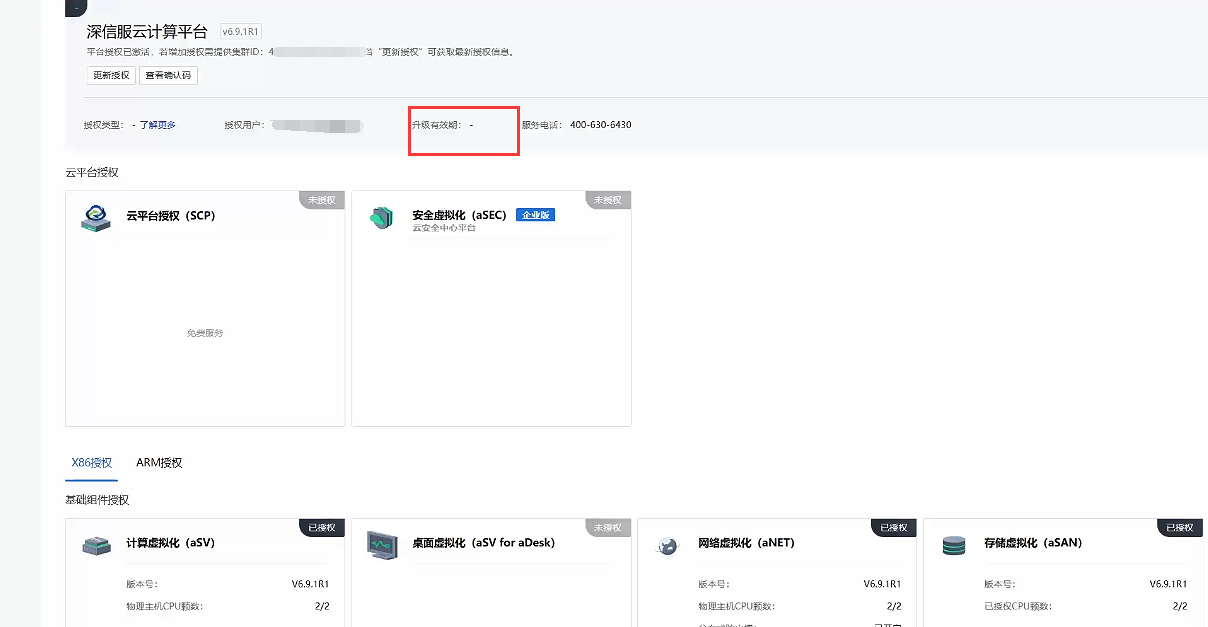Click the 已授权 badge on the aSV card

[321, 528]
